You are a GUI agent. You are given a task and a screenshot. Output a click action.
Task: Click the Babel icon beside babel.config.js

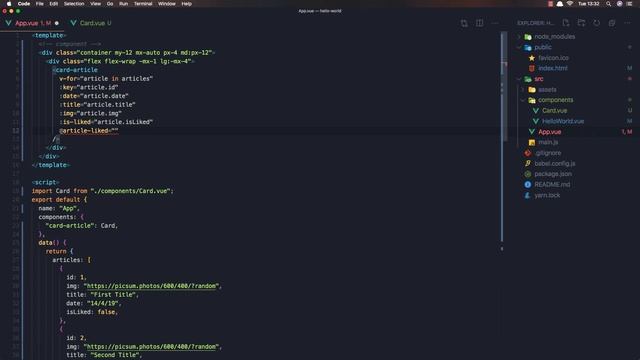528,163
